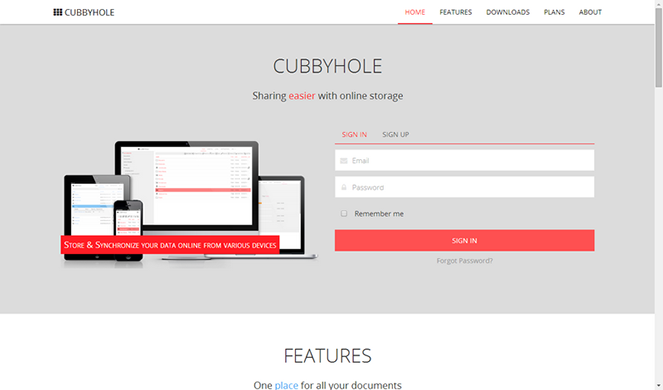Viewport: 663px width, 390px height.
Task: Click the lock icon in Password field
Action: (x=344, y=187)
